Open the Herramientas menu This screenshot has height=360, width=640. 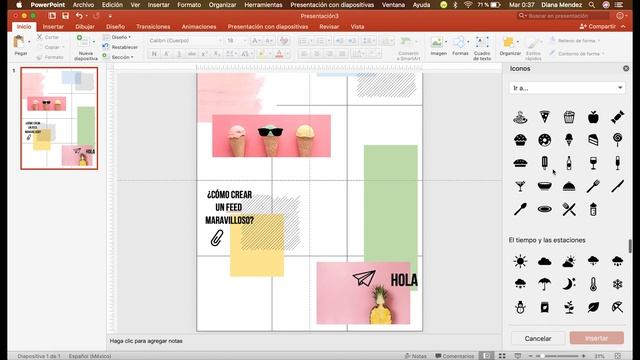coord(263,5)
